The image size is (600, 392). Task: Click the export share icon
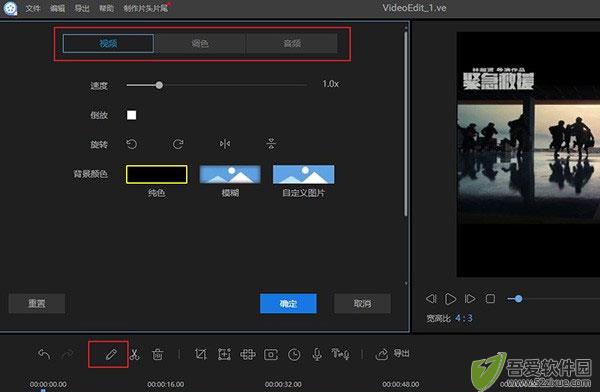pos(382,354)
